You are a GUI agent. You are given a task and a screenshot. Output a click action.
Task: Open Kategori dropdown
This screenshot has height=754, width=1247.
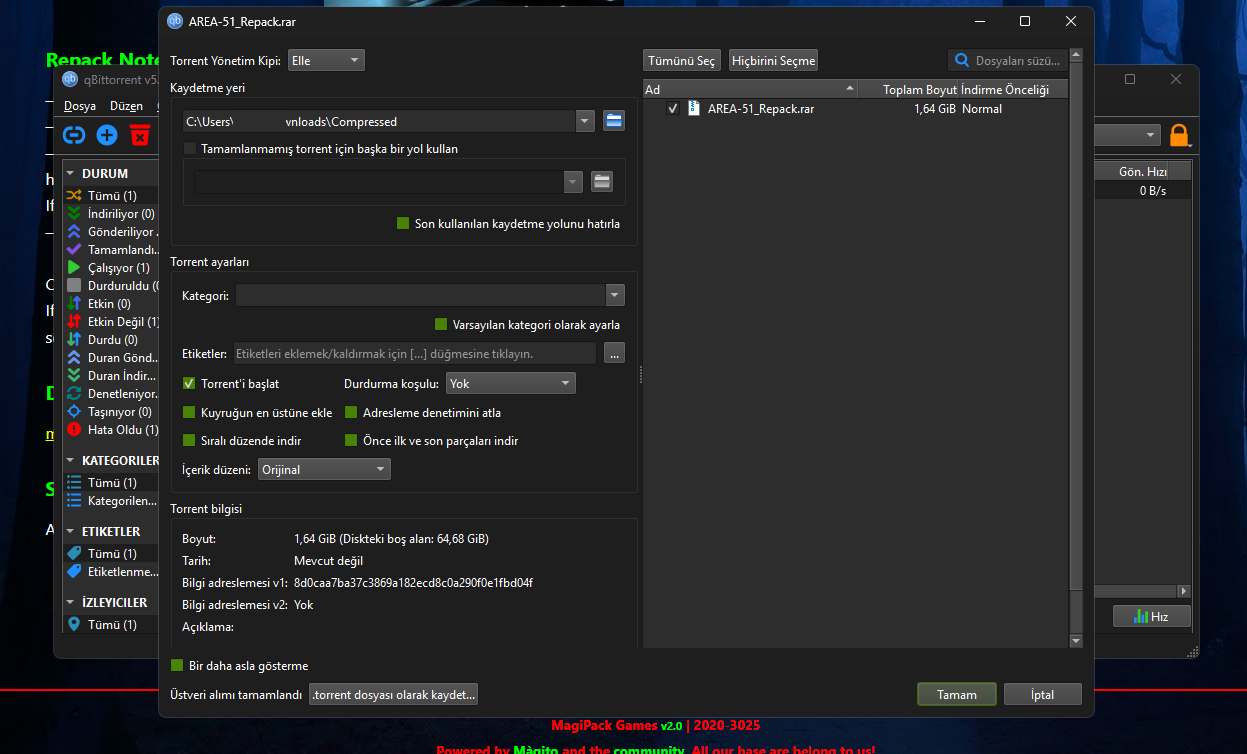pos(615,295)
